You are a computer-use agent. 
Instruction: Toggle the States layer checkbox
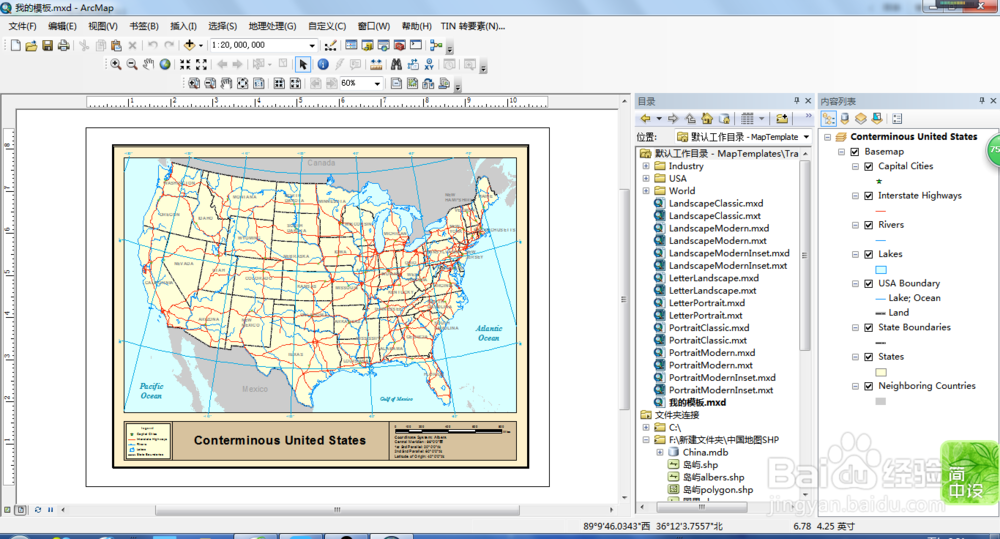pos(869,357)
